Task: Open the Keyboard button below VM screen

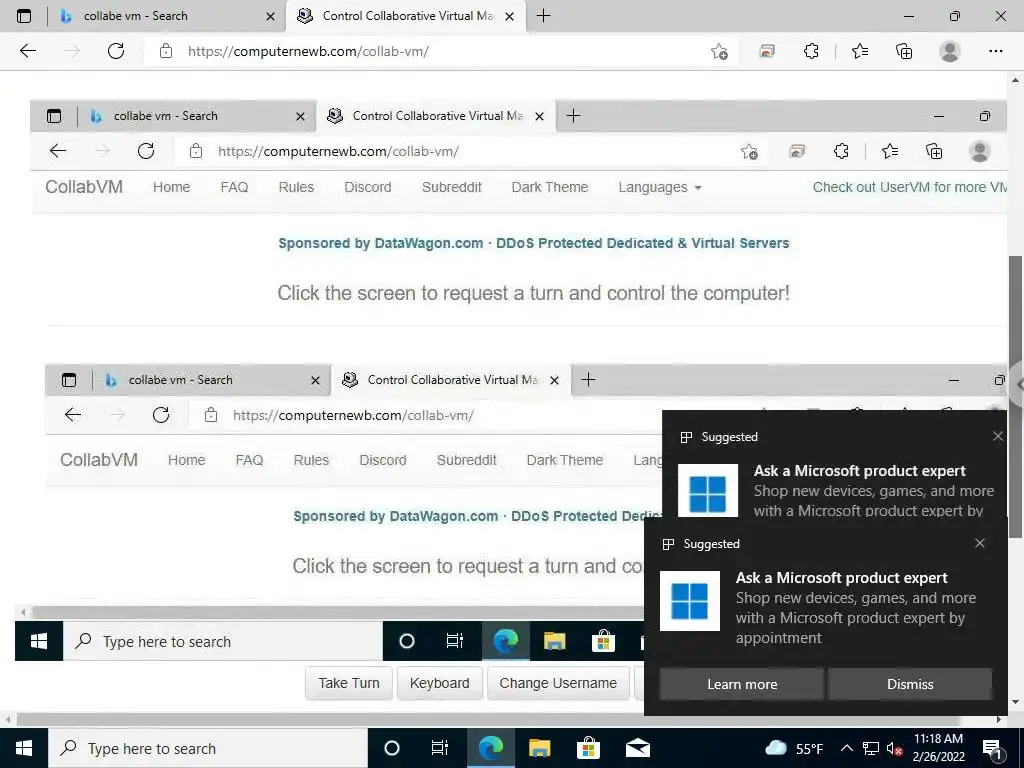Action: pyautogui.click(x=440, y=683)
